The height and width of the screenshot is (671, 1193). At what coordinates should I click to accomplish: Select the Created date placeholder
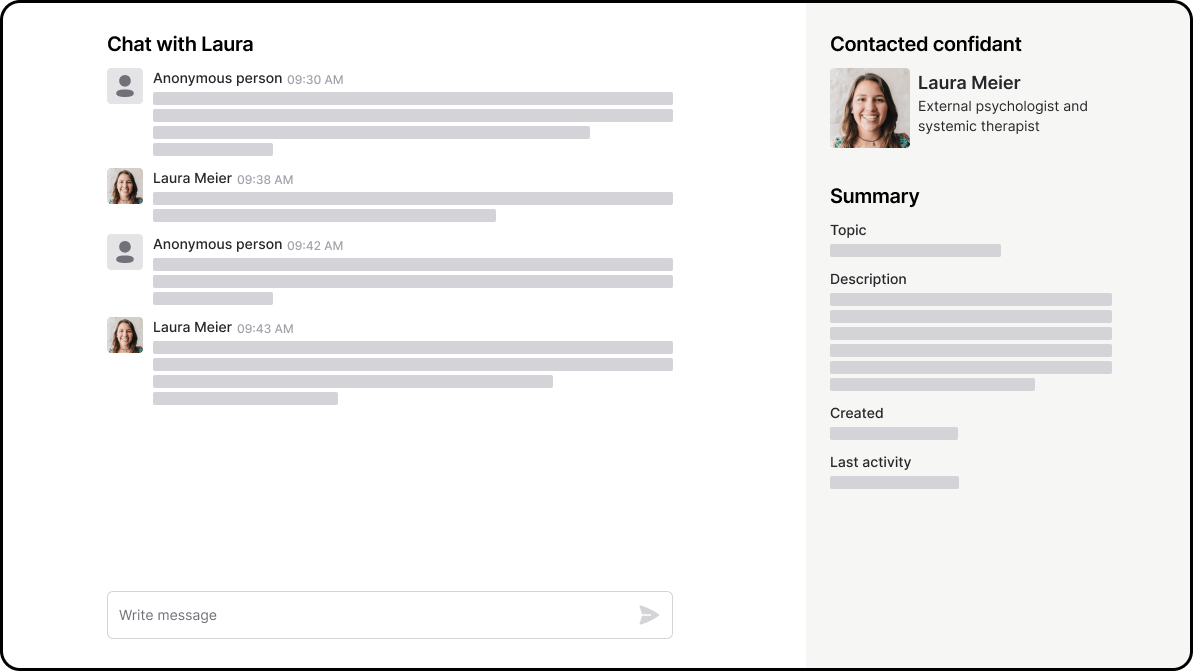[x=893, y=433]
